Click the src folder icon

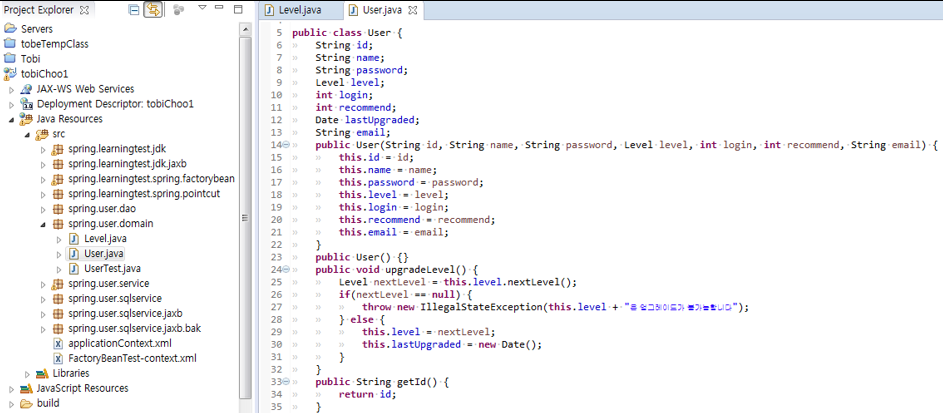pos(41,133)
